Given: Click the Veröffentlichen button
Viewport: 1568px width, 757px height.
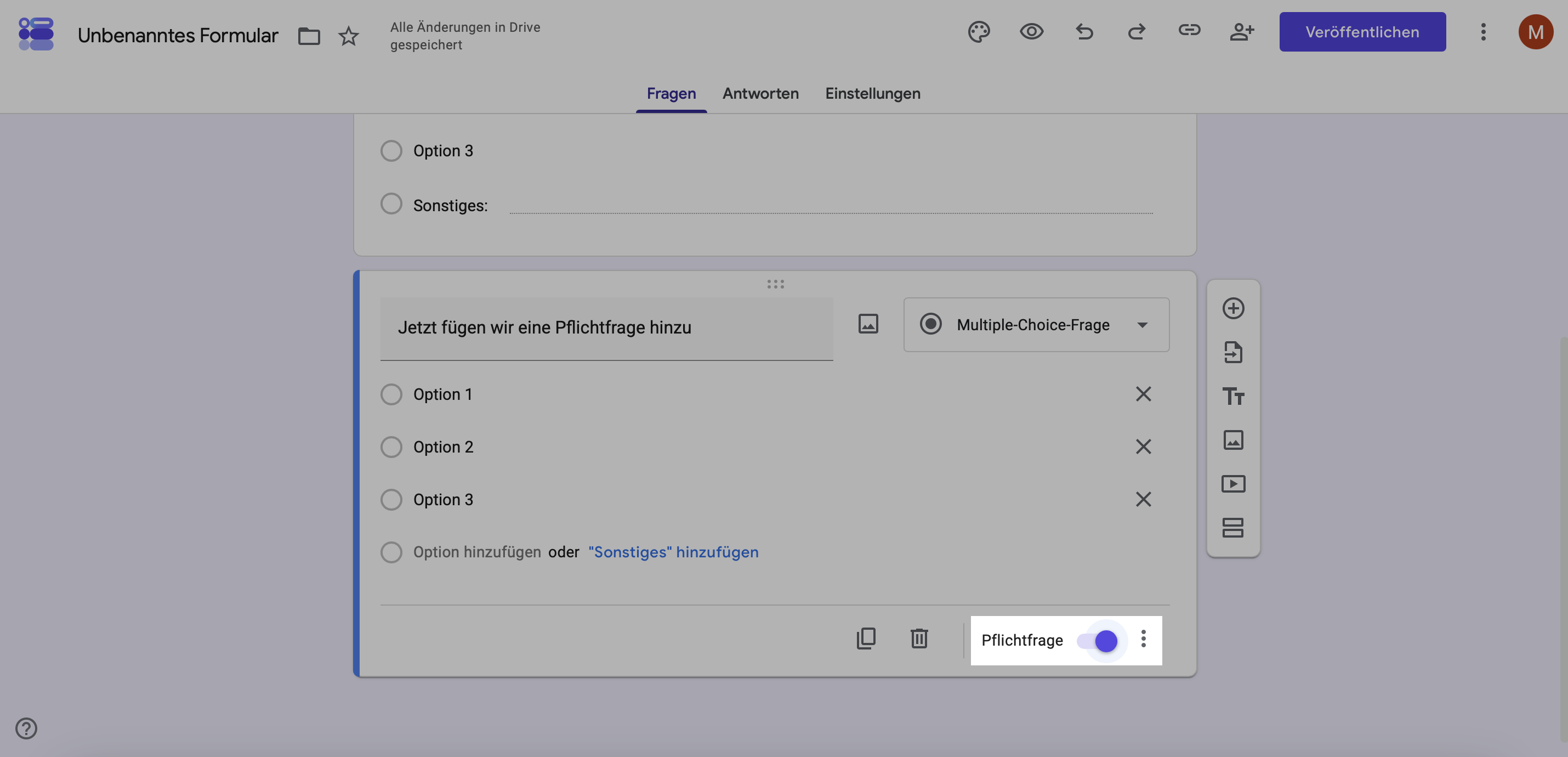Looking at the screenshot, I should (1362, 32).
